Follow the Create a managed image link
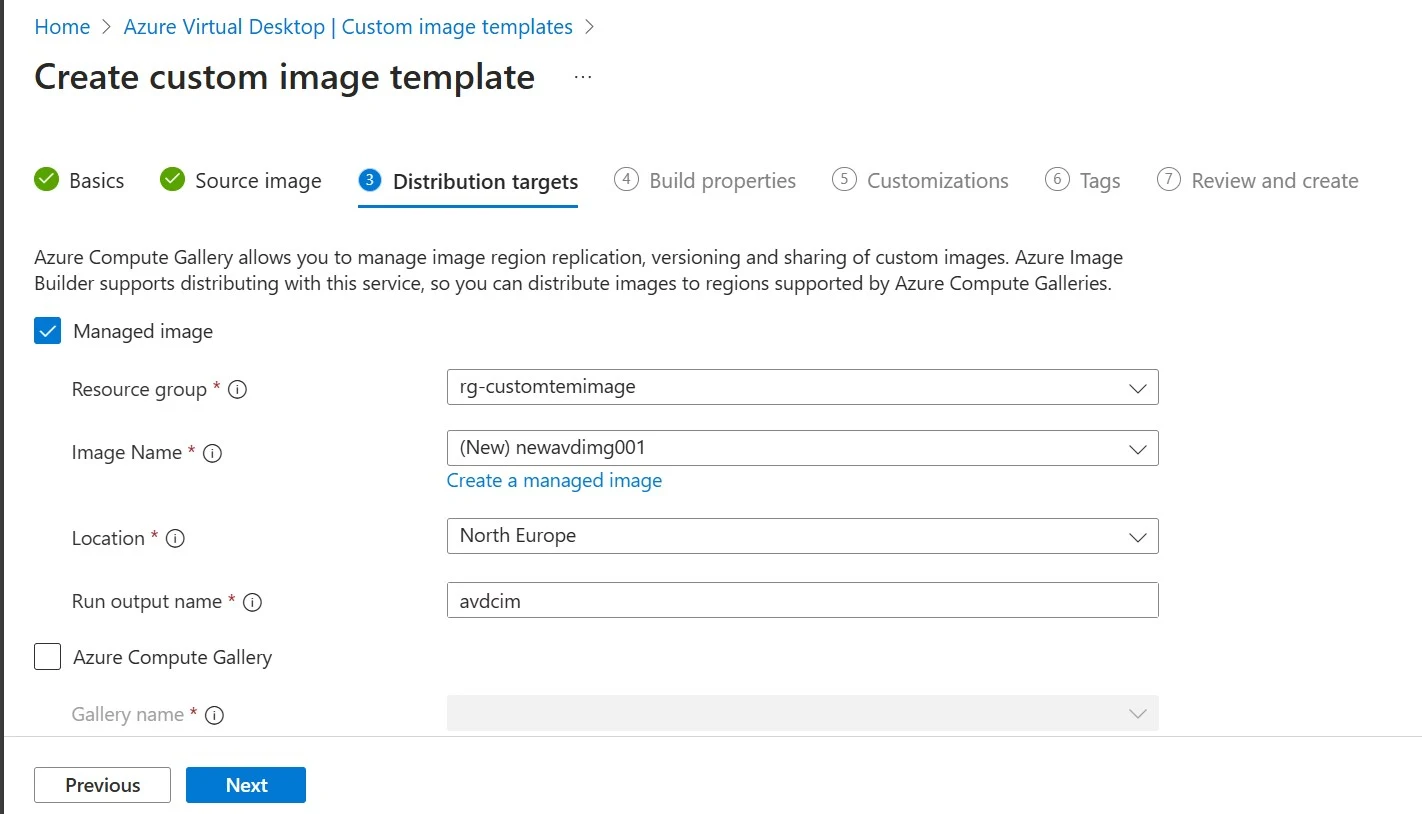This screenshot has width=1422, height=814. 554,481
